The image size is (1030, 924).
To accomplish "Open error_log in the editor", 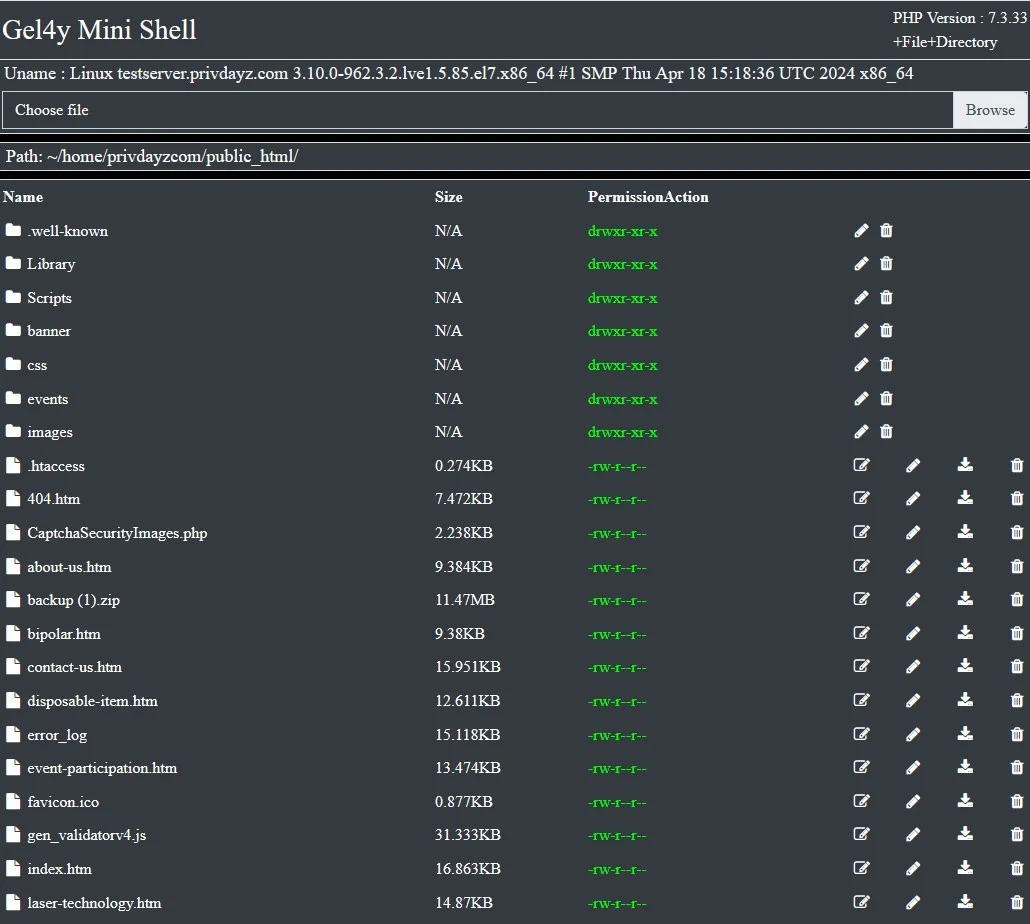I will click(862, 734).
